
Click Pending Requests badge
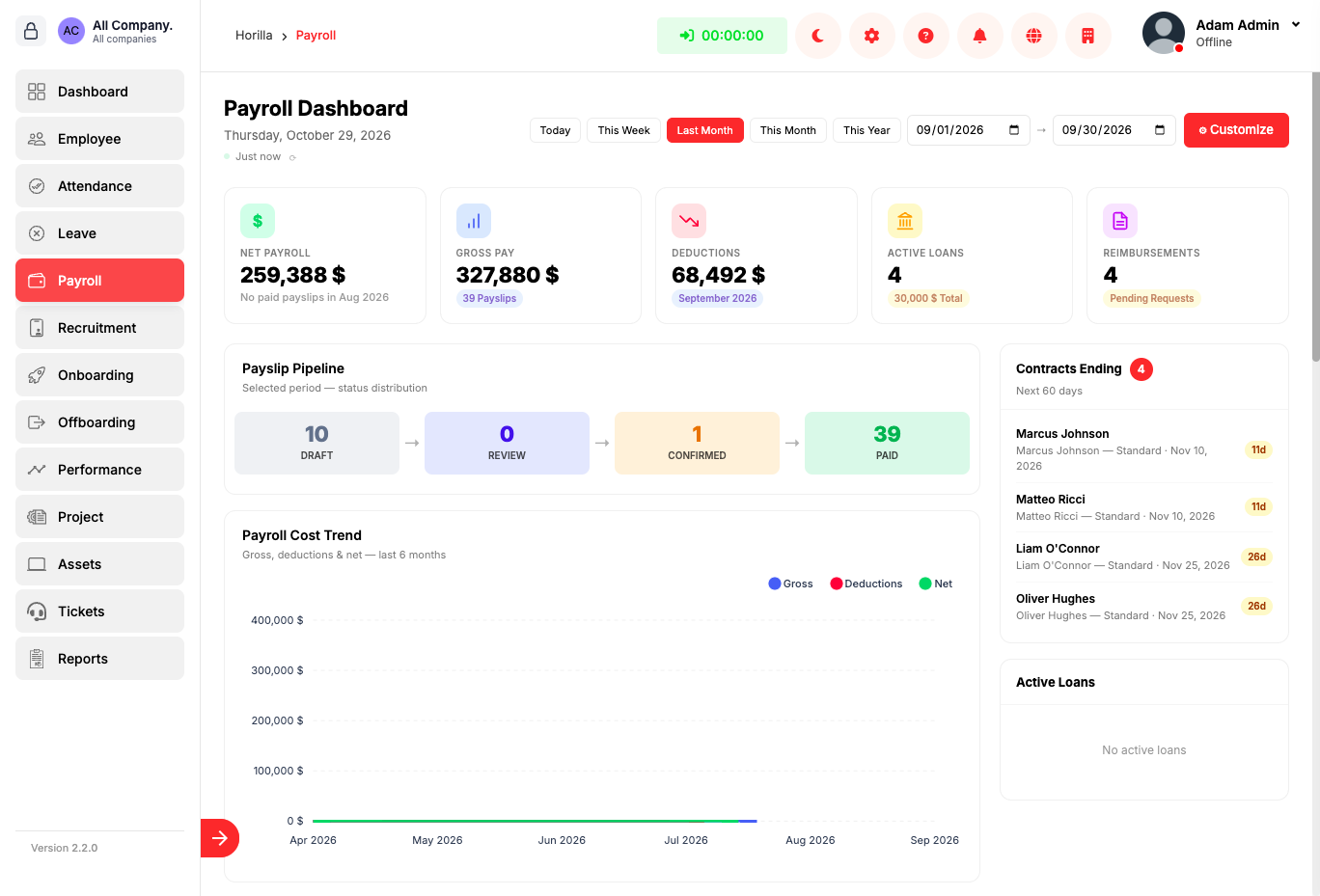click(1151, 299)
